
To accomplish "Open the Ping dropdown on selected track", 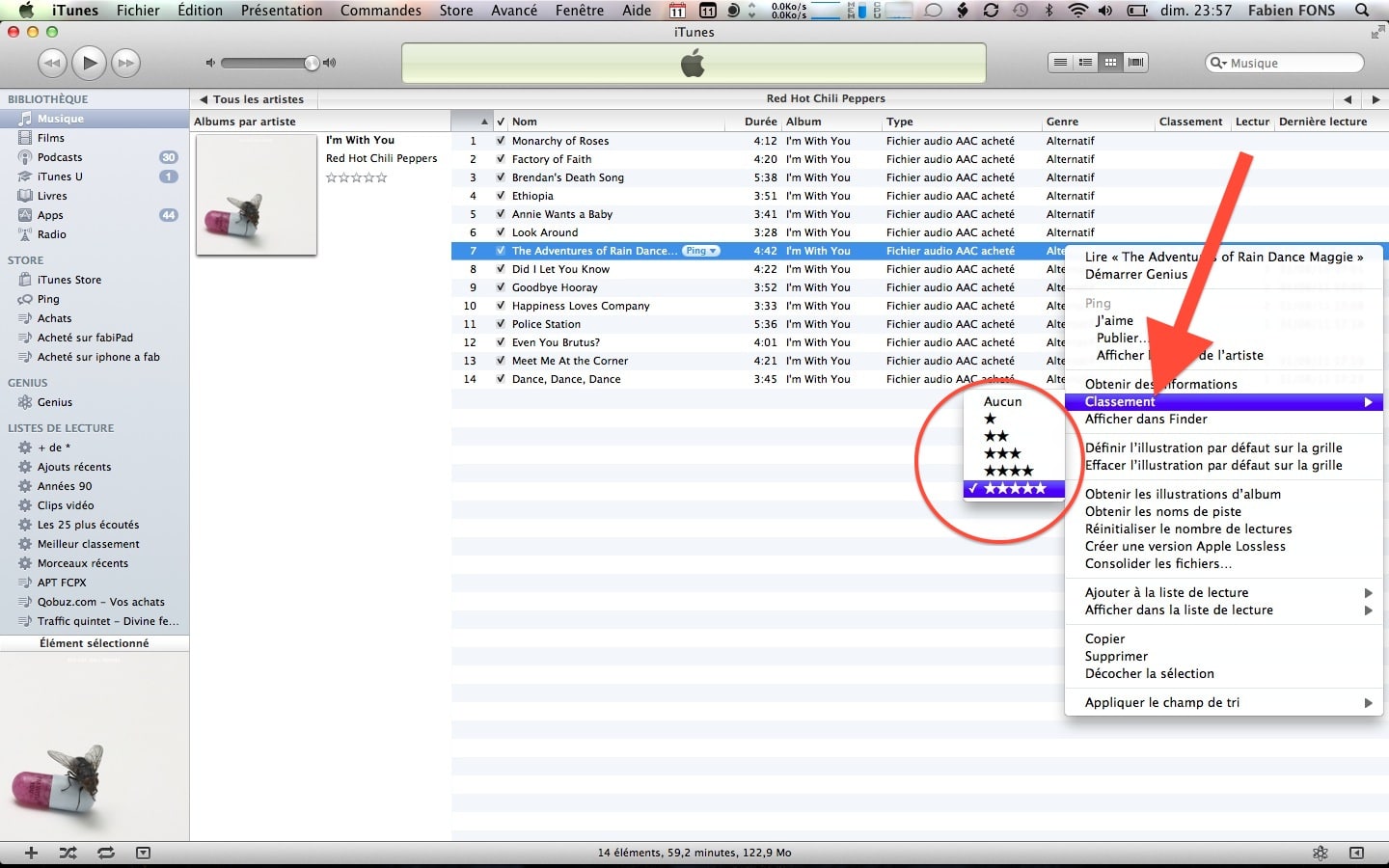I will [x=701, y=251].
